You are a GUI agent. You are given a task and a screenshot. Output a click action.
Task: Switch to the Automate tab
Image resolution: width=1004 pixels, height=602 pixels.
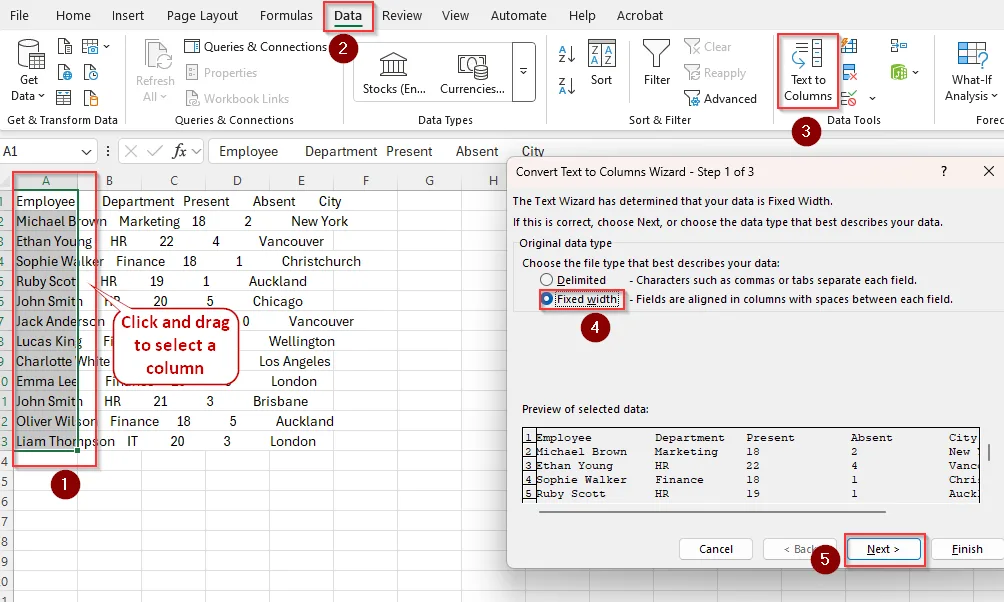(519, 15)
